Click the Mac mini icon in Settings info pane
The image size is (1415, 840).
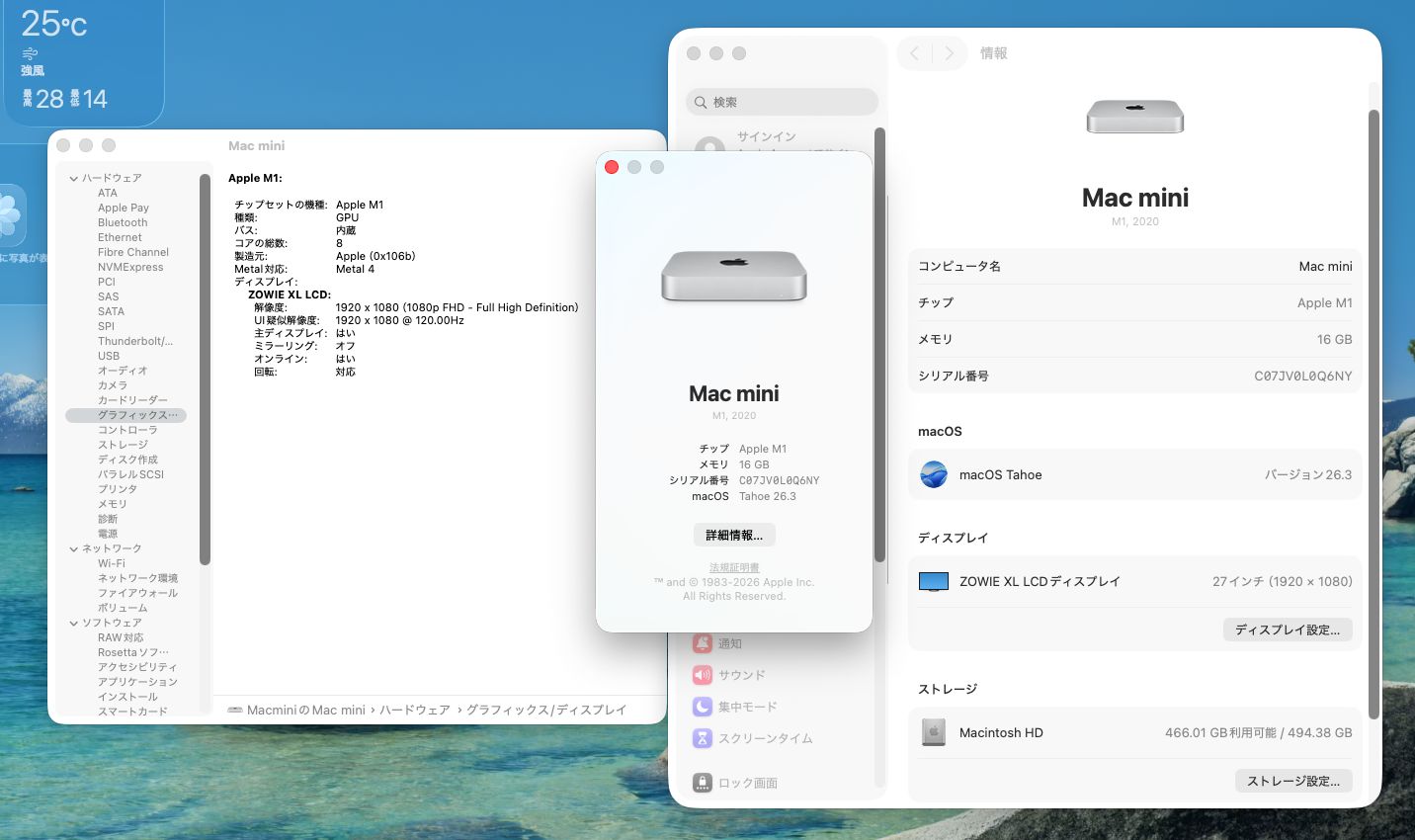(x=1134, y=116)
